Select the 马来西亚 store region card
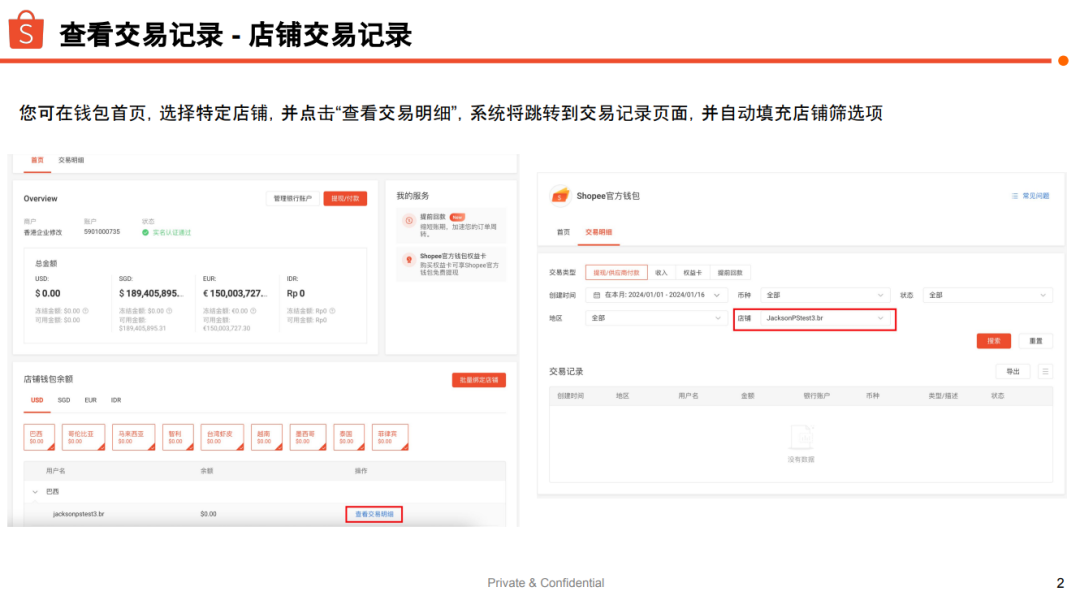The height and width of the screenshot is (600, 1080). [x=133, y=437]
